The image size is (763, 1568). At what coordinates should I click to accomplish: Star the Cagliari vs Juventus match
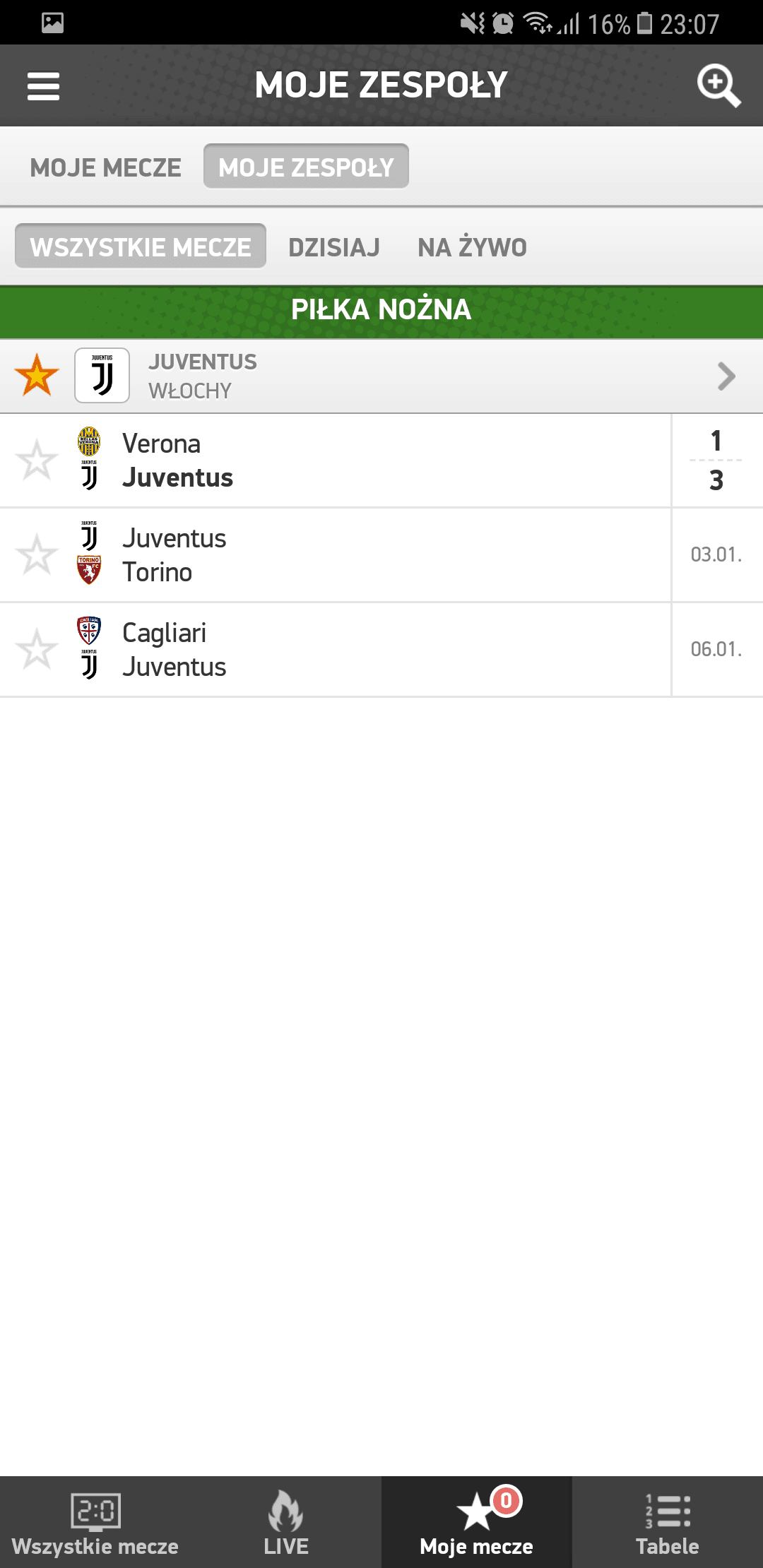37,649
